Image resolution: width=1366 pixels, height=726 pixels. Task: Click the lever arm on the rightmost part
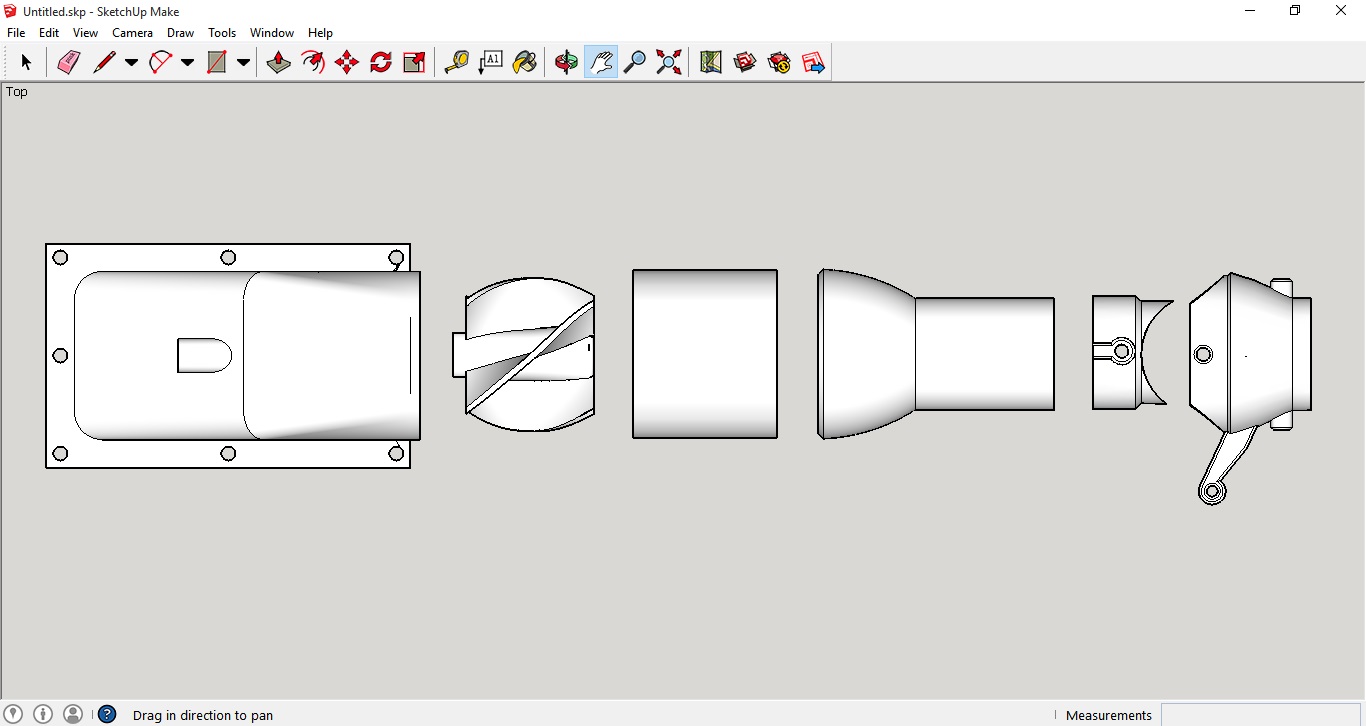click(x=1225, y=467)
